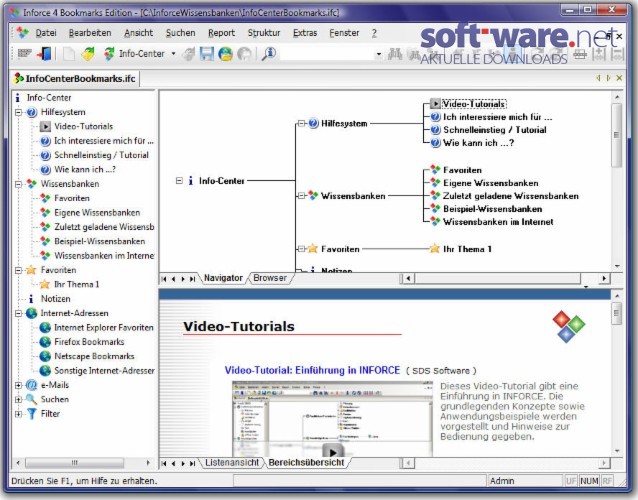Select Schnelleinstieg / Tutorial in left tree
This screenshot has height=500, width=638.
point(101,155)
